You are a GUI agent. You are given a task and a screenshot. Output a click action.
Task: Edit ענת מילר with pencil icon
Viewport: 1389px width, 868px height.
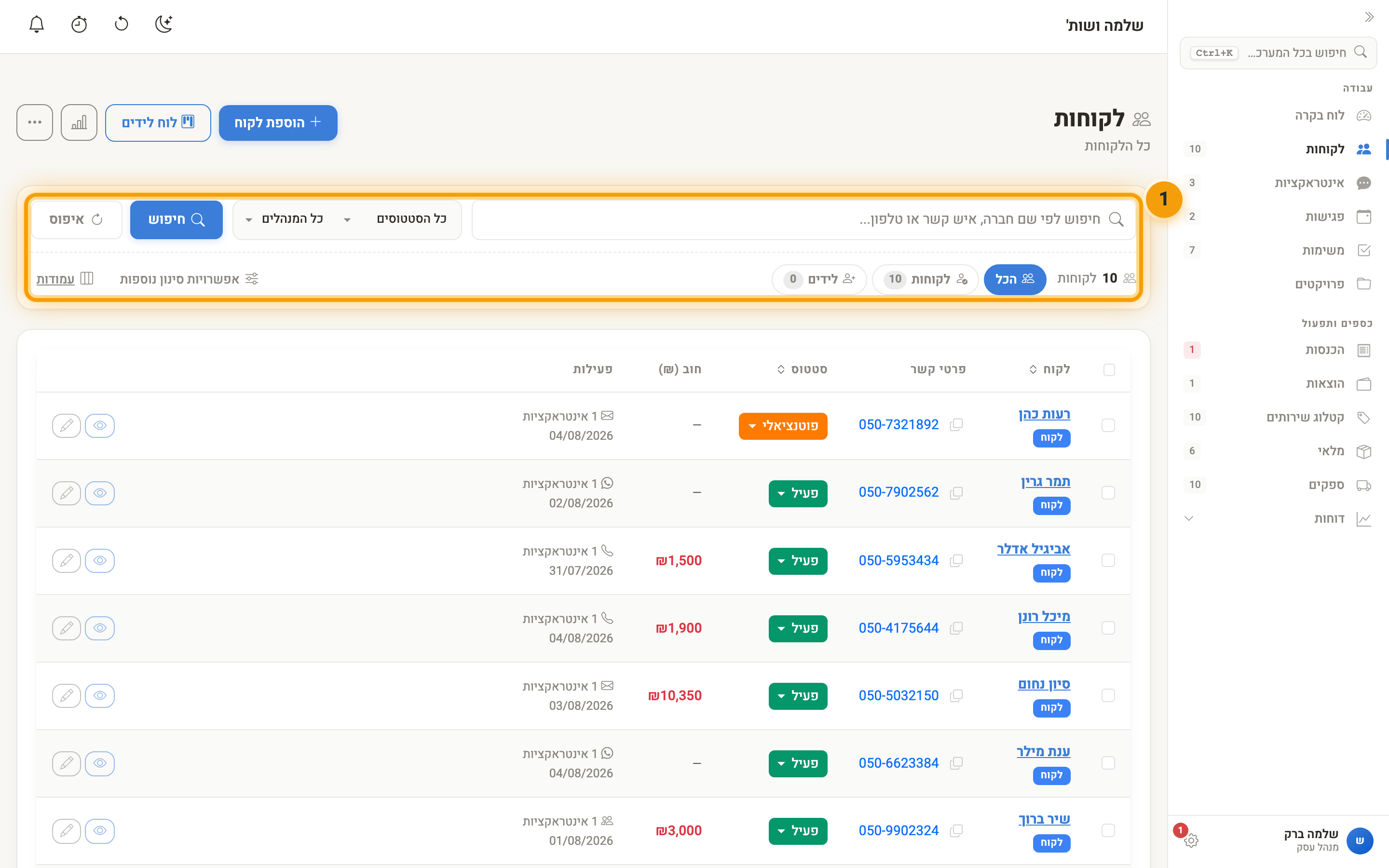click(x=67, y=763)
